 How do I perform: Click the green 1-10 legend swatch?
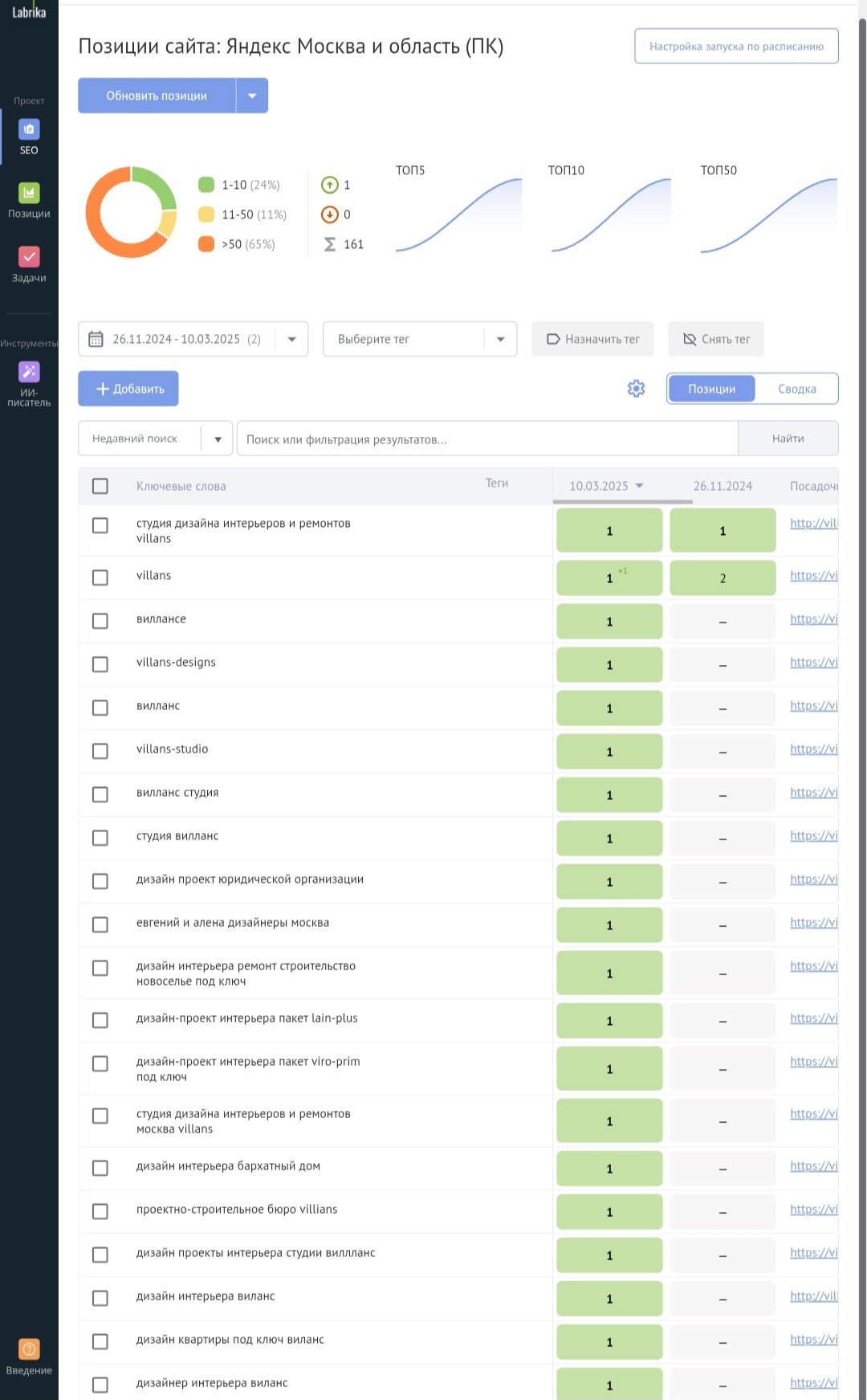point(206,185)
